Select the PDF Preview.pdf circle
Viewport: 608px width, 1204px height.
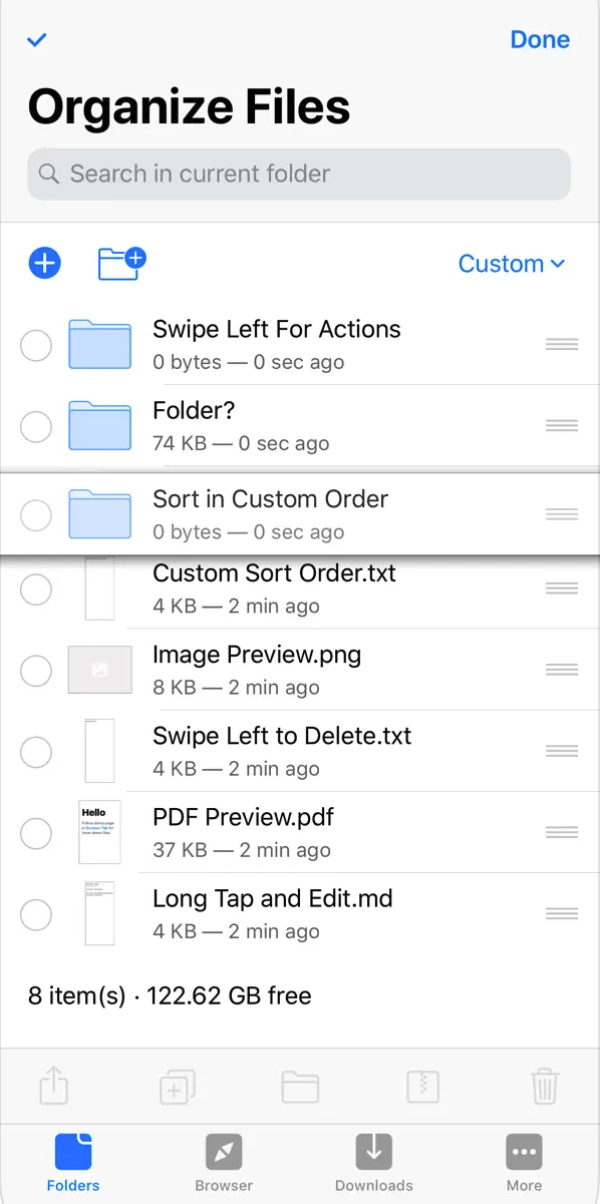[x=36, y=833]
